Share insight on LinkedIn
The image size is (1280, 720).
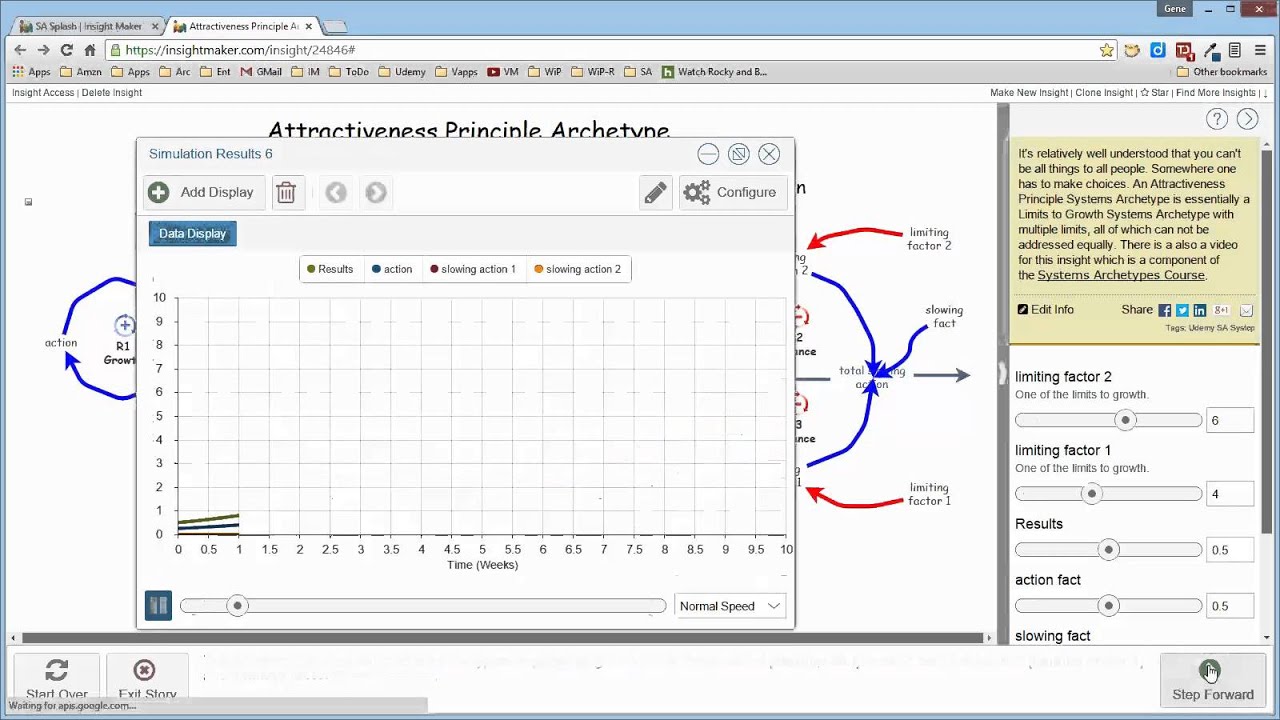1200,310
